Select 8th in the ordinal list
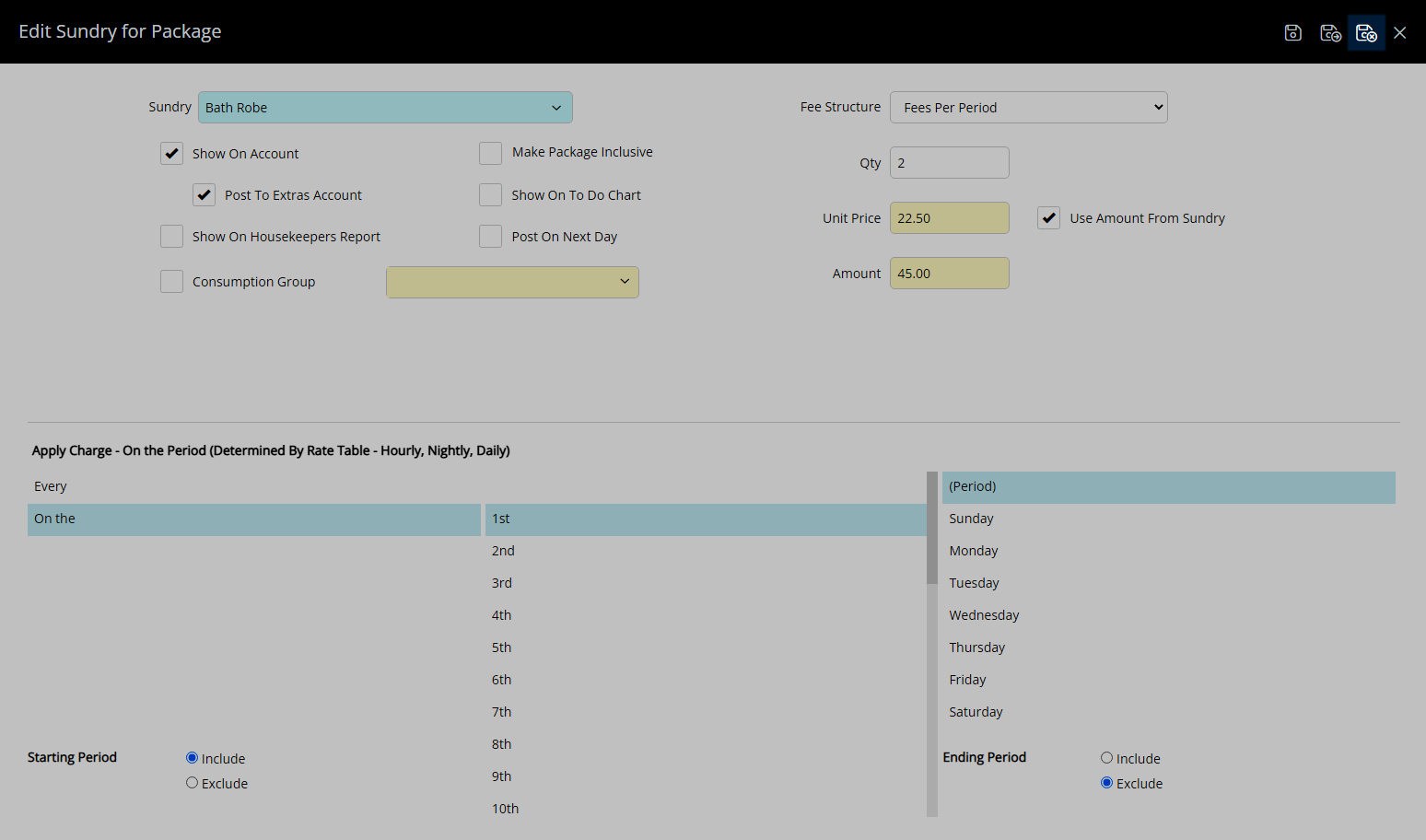 [706, 744]
